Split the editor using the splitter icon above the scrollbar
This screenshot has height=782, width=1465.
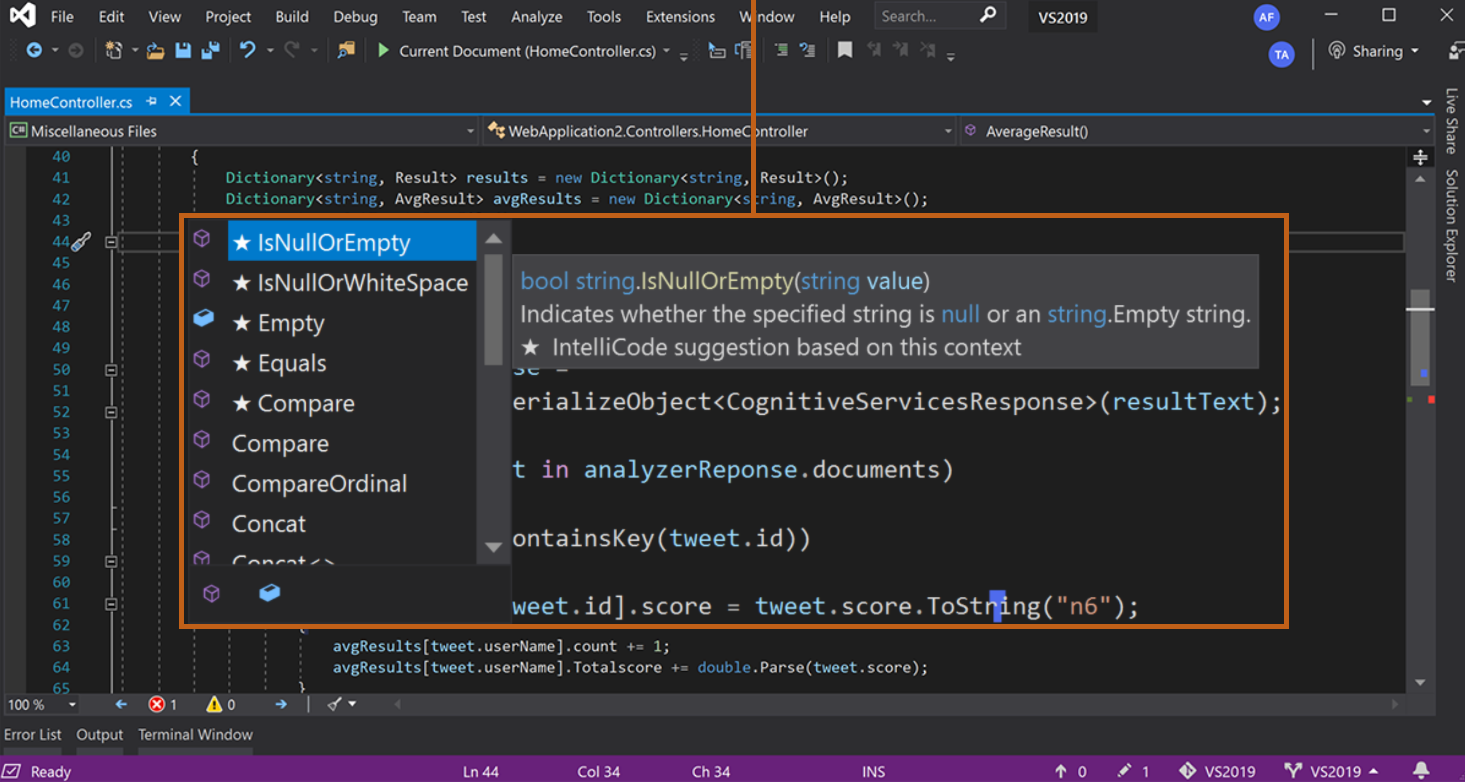coord(1420,157)
